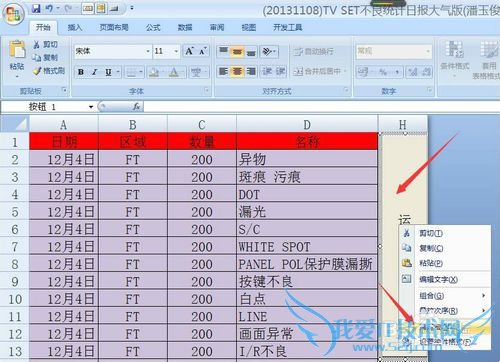Screen dimensions: 500x362
Task: Switch to the 审阅 ribbon tab
Action: click(x=217, y=27)
